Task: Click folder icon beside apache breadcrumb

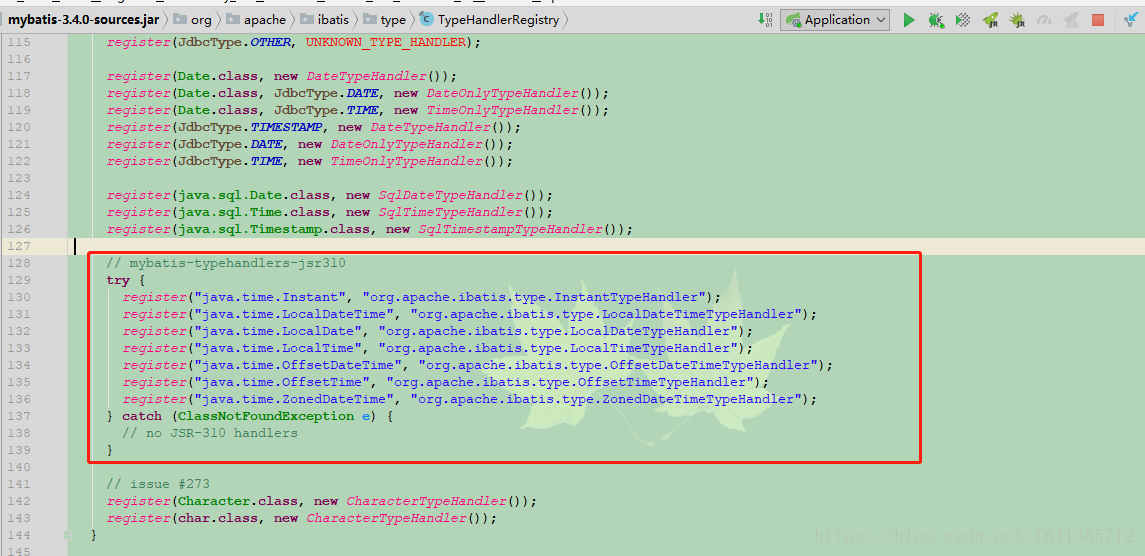Action: pyautogui.click(x=232, y=20)
